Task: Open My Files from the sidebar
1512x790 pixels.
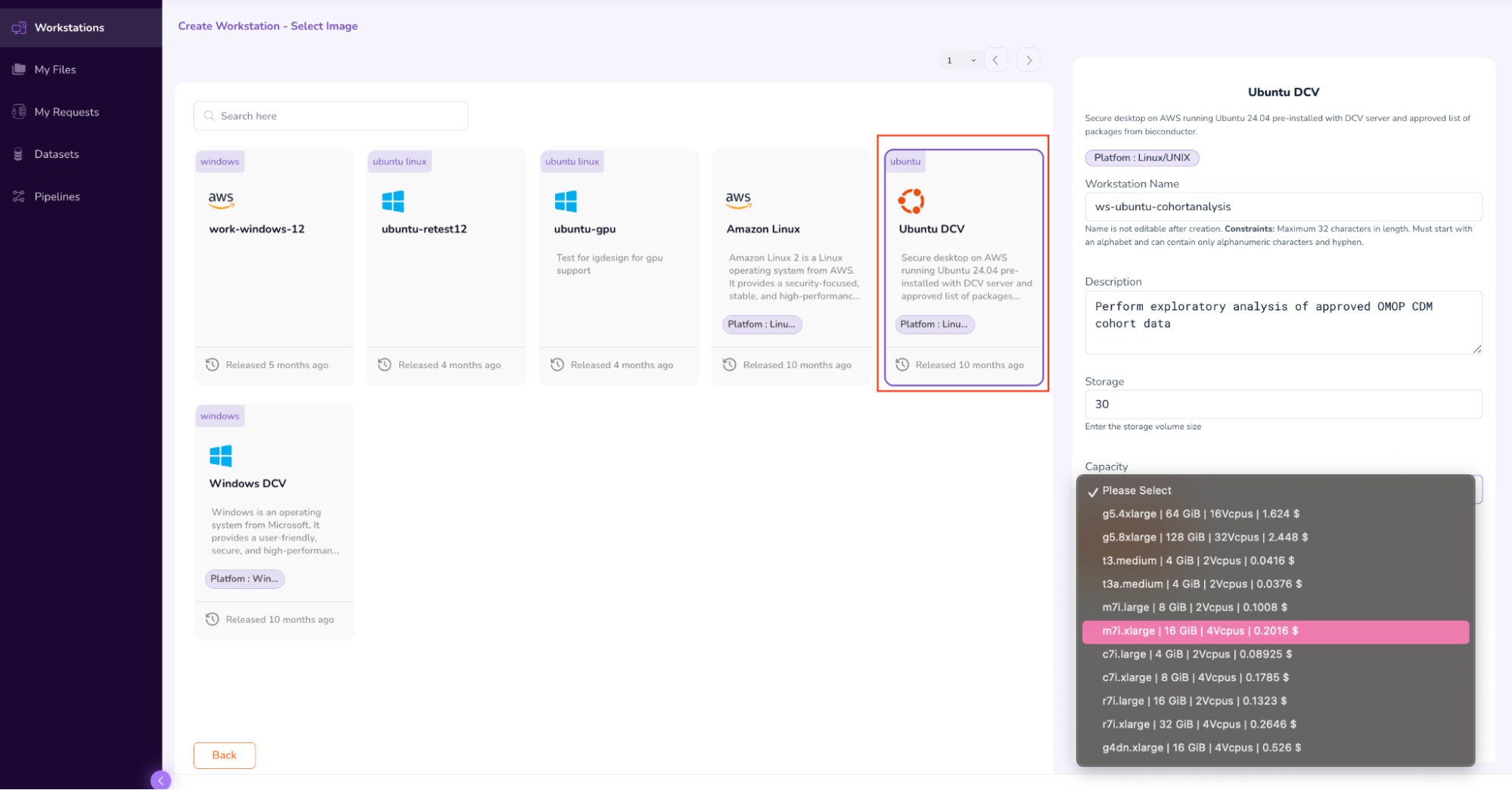Action: coord(54,70)
